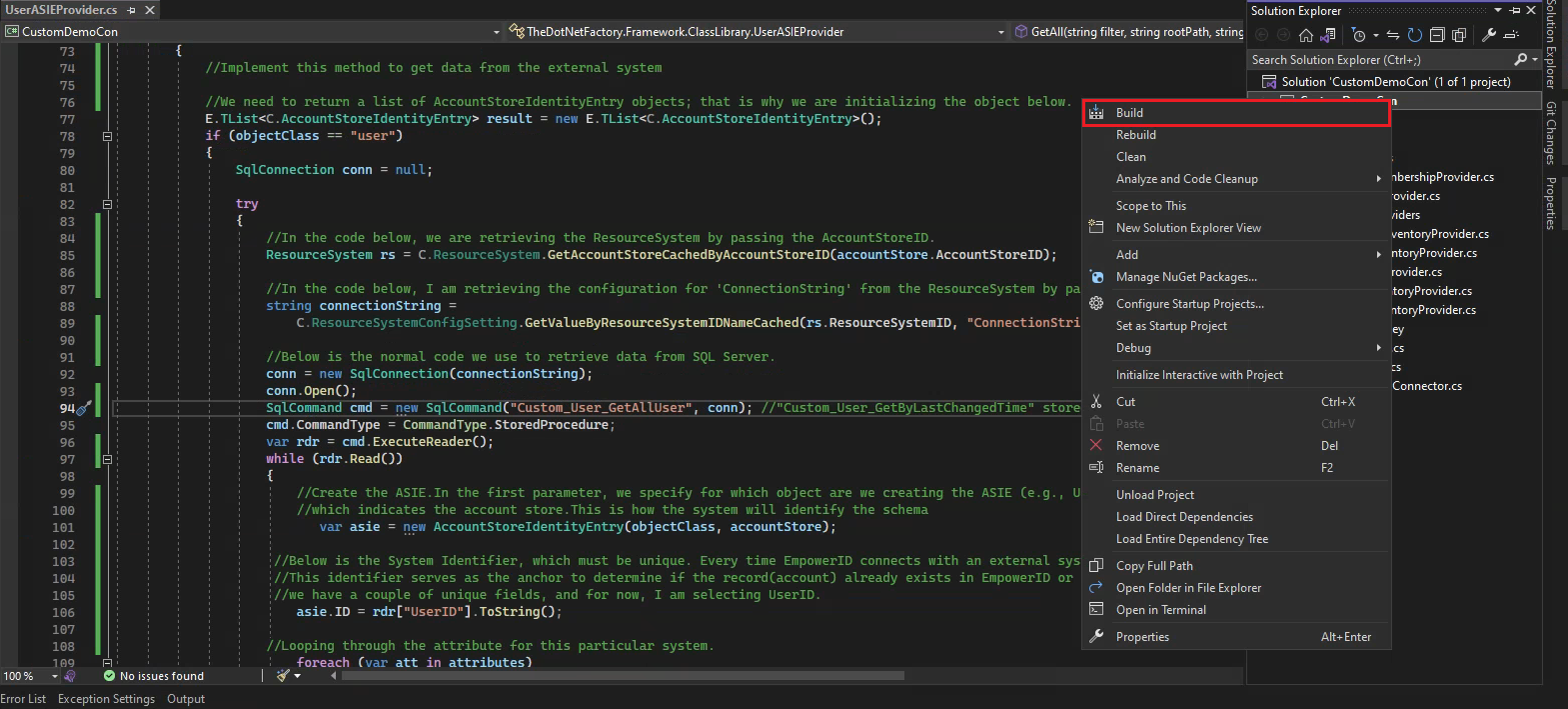Toggle auto-hide pin on Solution Explorer
The image size is (1568, 709).
click(1515, 10)
